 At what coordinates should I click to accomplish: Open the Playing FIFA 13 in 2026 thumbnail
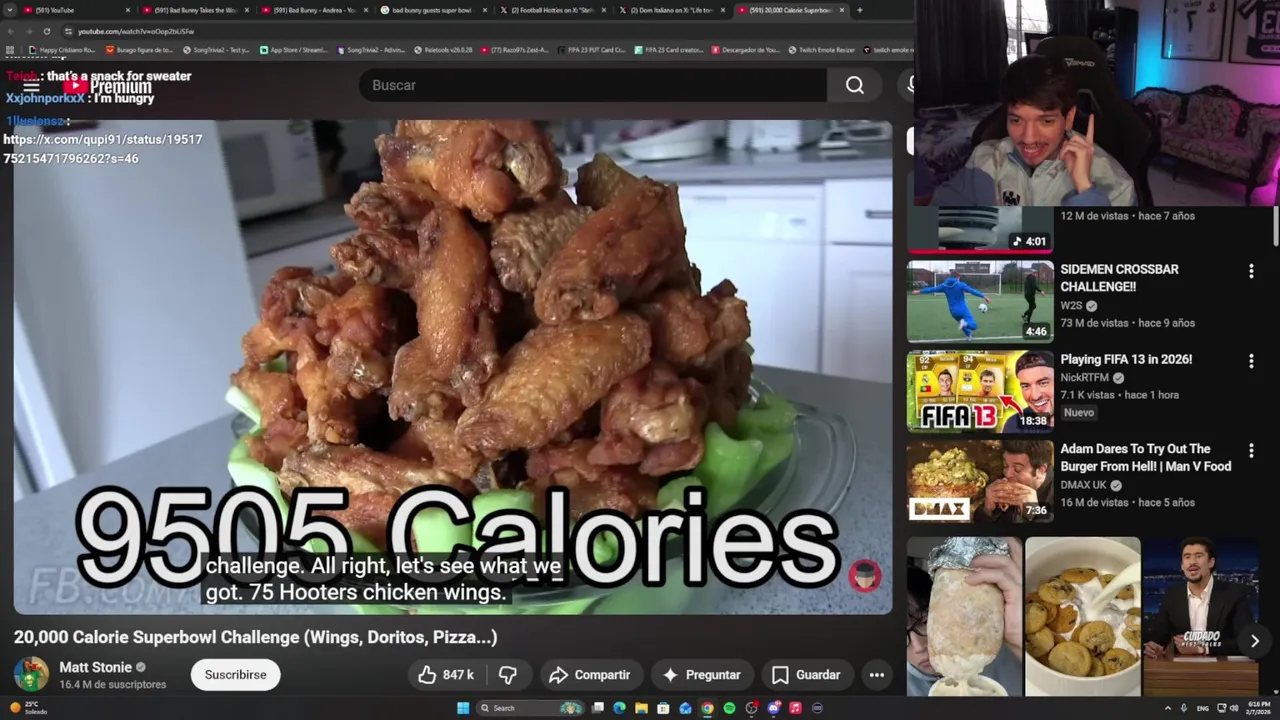pyautogui.click(x=980, y=392)
